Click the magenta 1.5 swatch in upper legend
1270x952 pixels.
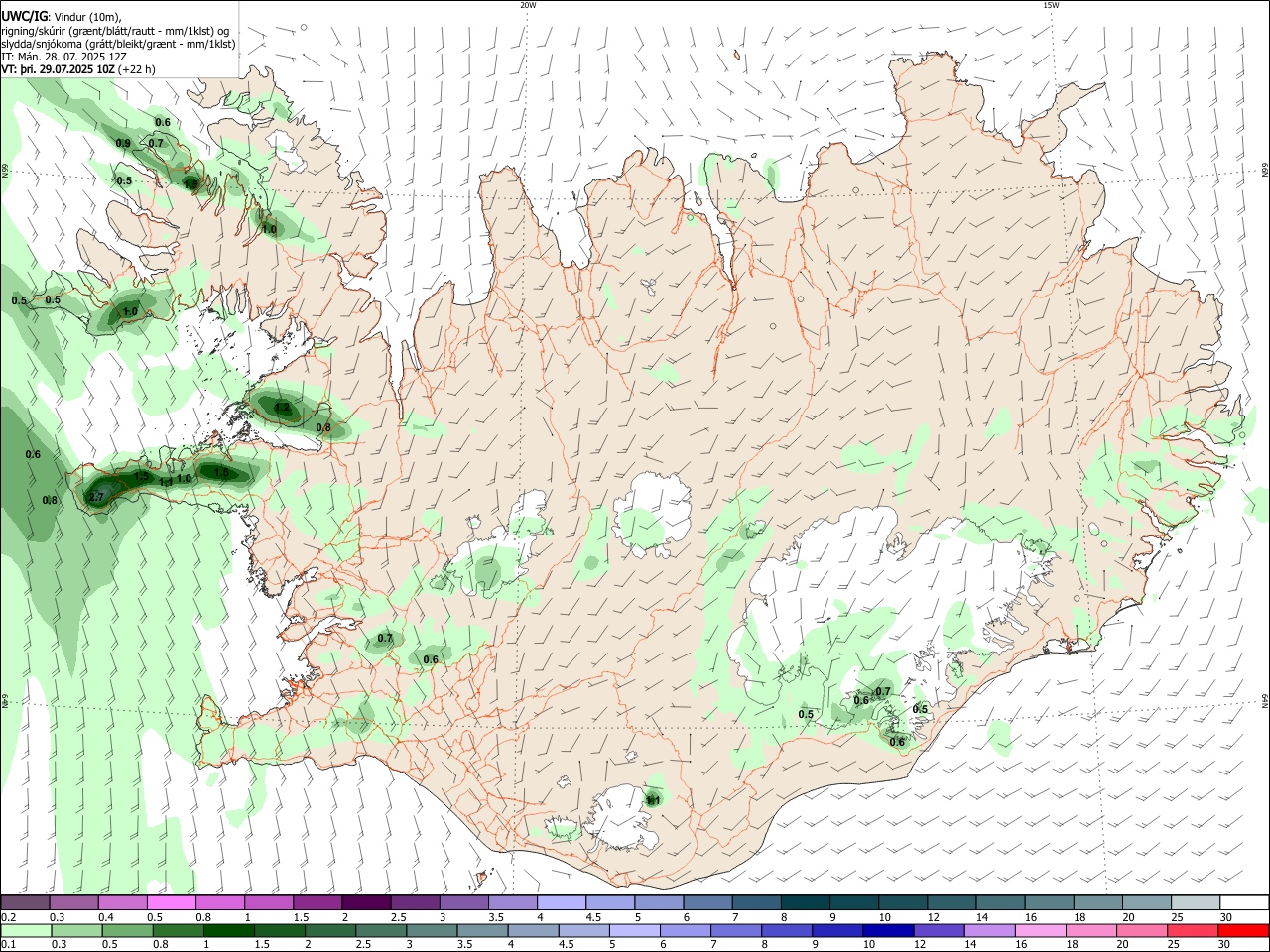[x=317, y=903]
